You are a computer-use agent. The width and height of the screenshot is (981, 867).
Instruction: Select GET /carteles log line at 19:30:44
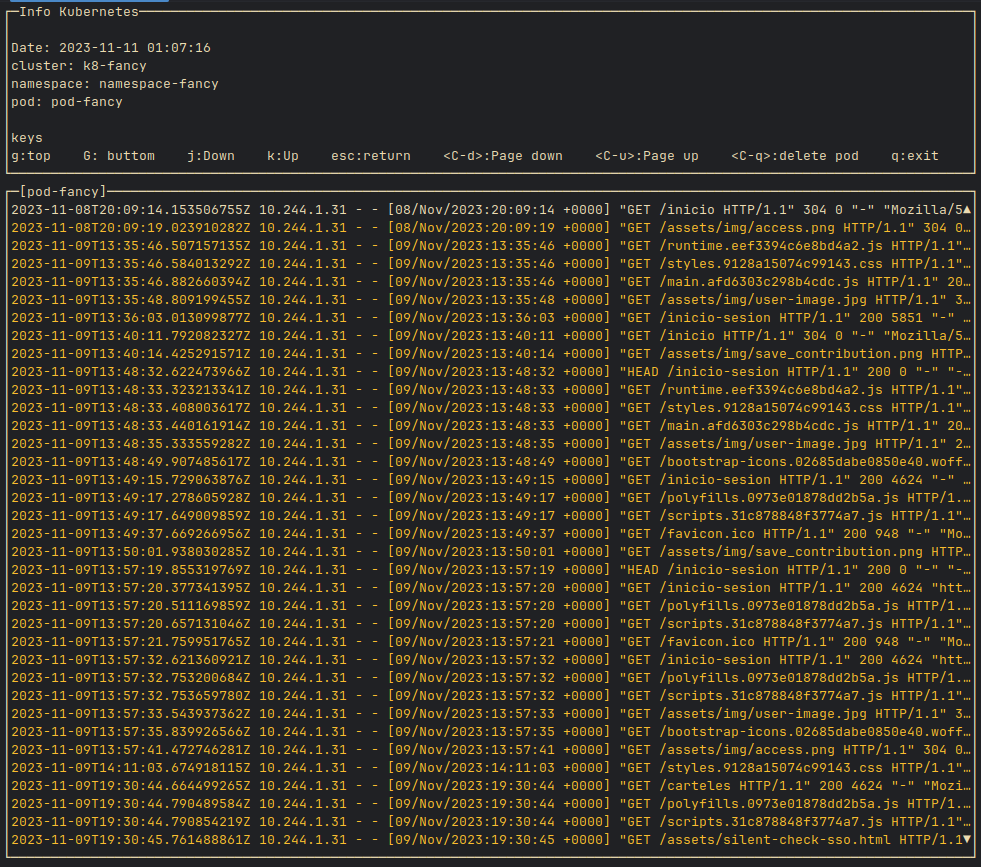pyautogui.click(x=490, y=786)
